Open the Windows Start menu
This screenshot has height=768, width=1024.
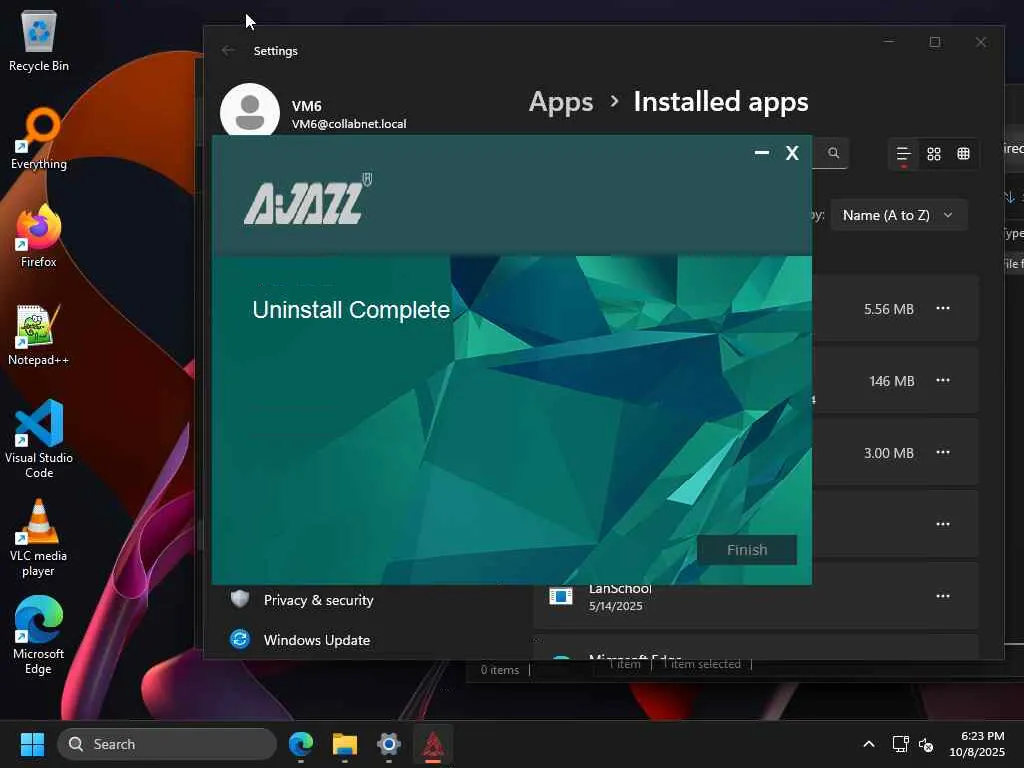32,744
